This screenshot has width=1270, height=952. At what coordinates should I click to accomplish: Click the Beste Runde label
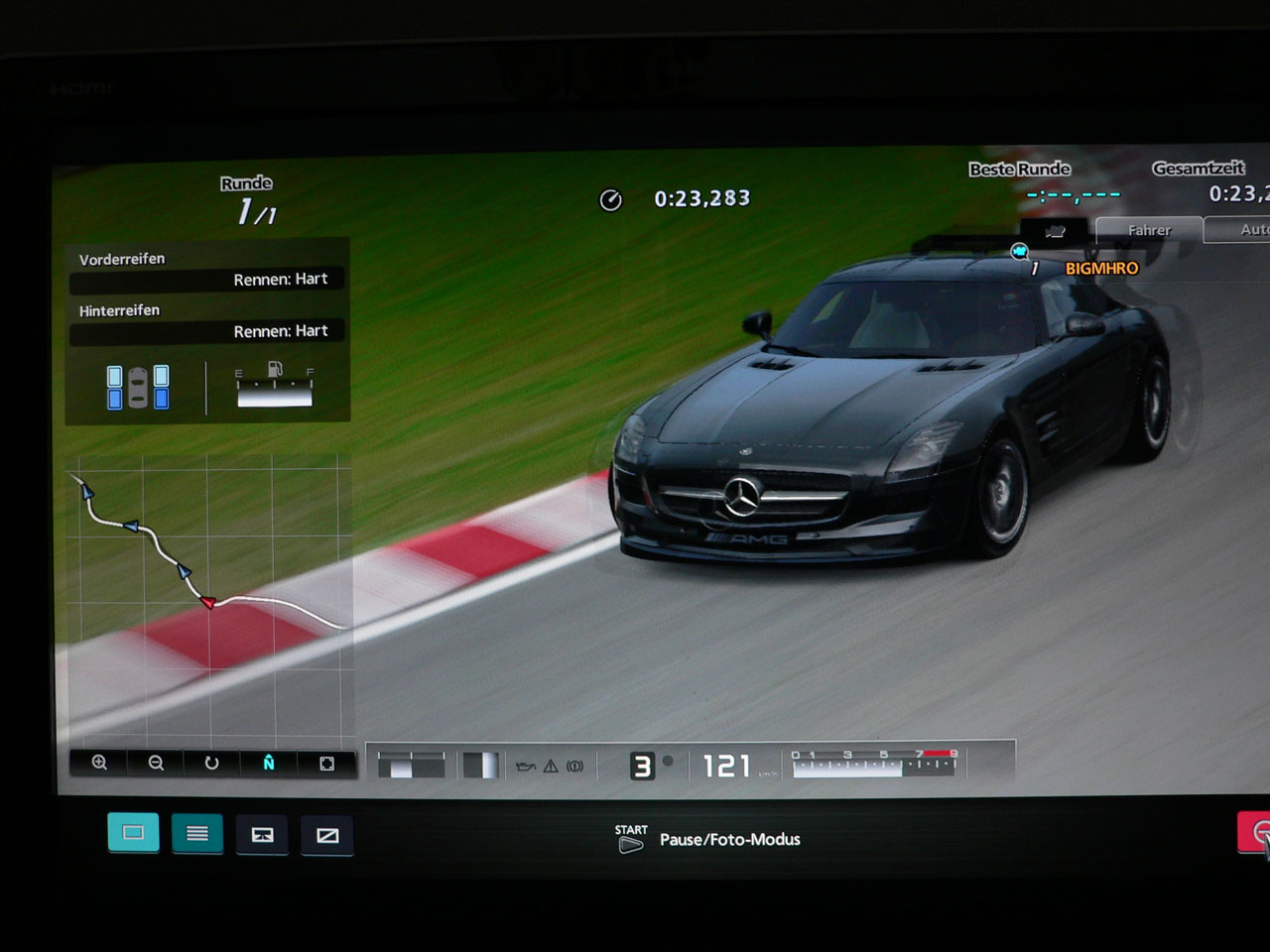1020,169
